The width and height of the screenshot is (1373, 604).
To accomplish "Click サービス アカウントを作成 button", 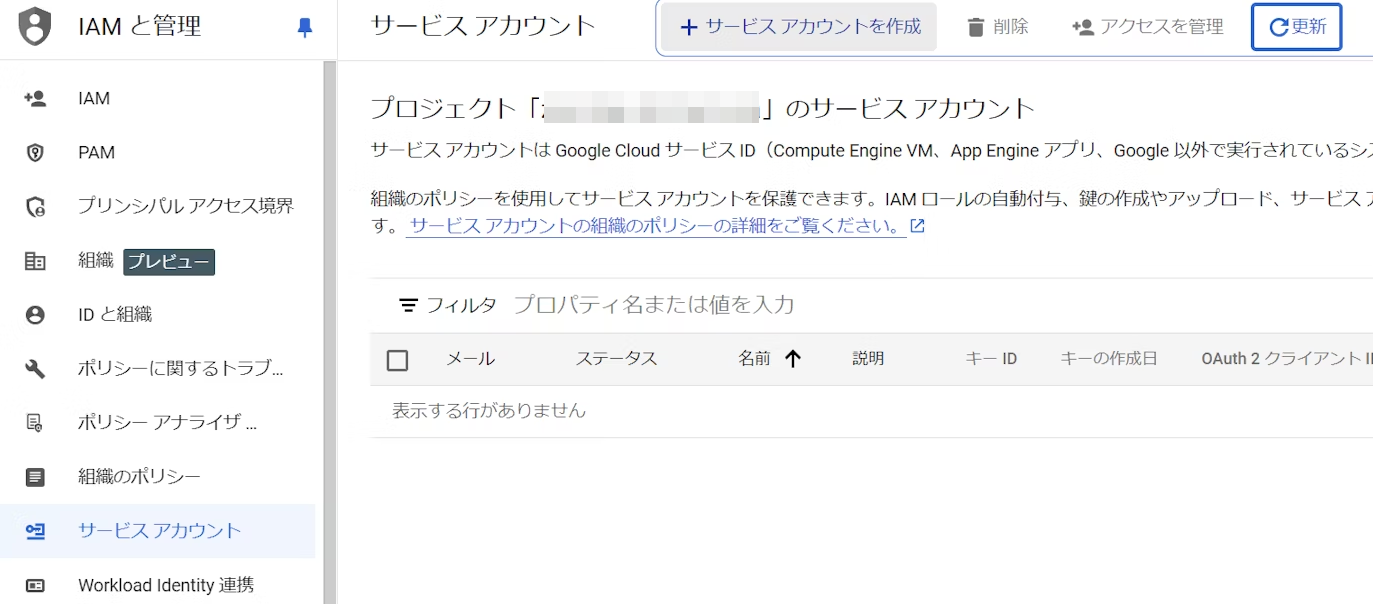I will click(799, 27).
